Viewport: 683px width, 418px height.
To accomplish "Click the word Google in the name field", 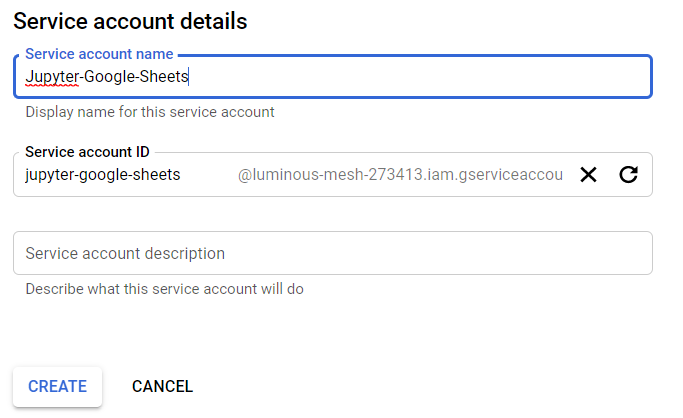I will click(109, 77).
